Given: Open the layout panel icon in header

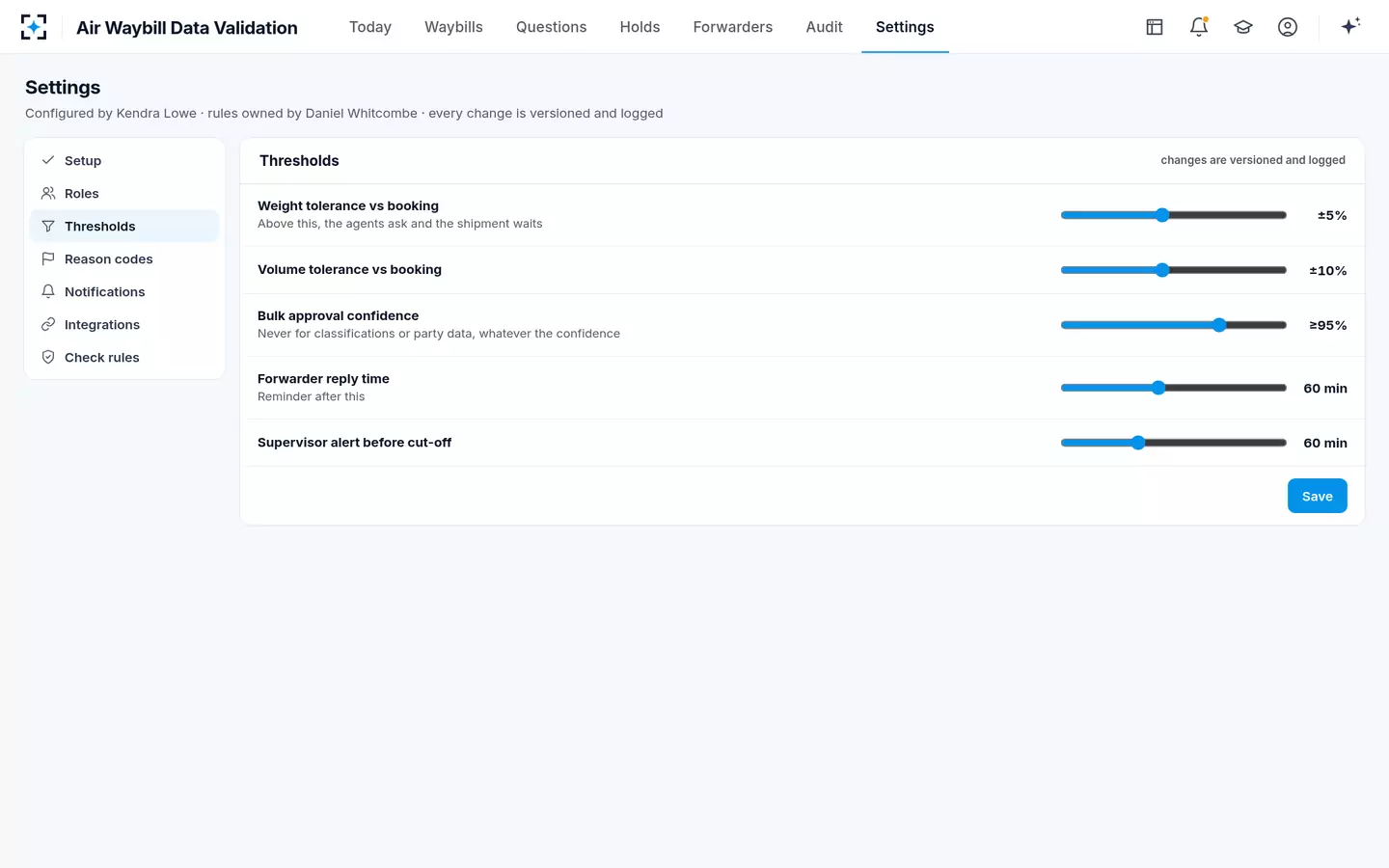Looking at the screenshot, I should click(1155, 27).
